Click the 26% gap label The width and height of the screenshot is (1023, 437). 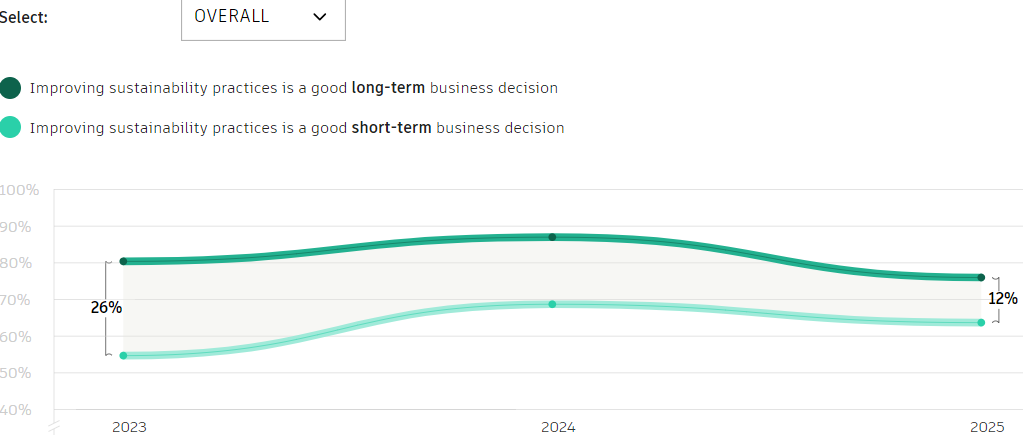106,308
